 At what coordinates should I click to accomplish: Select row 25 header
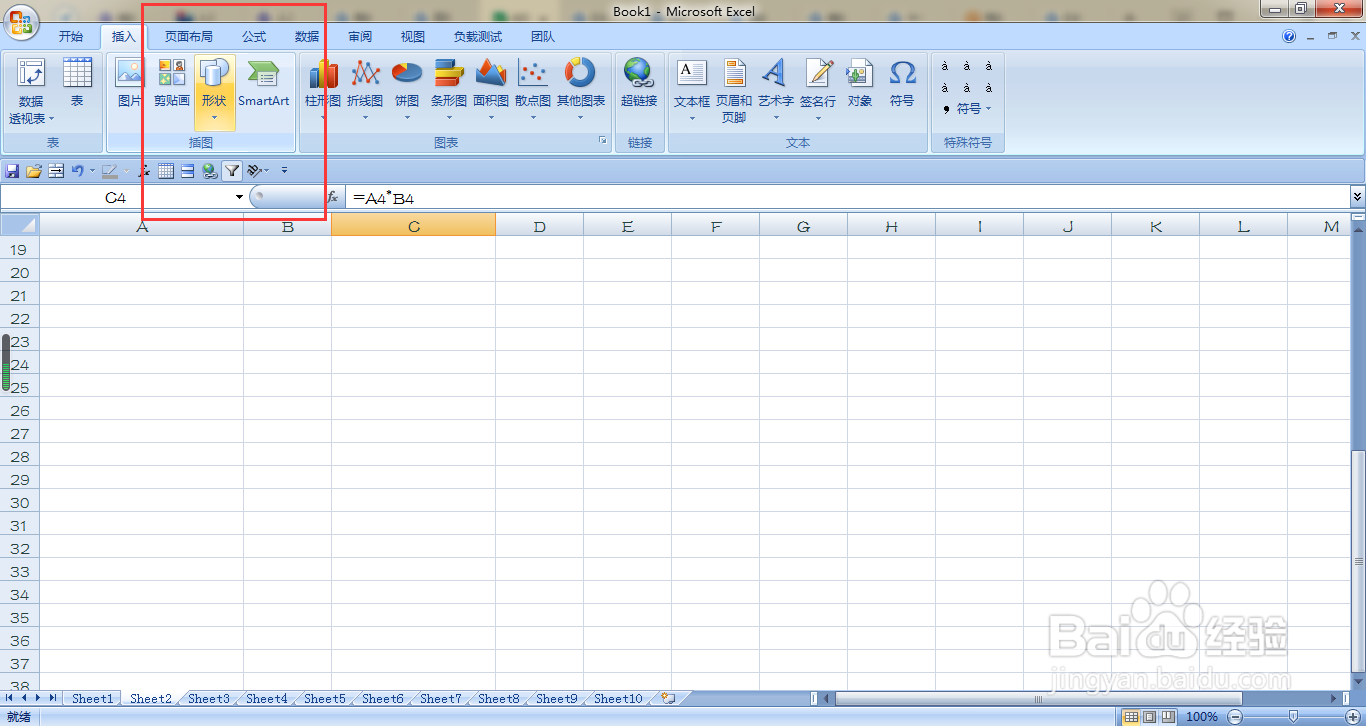[20, 387]
